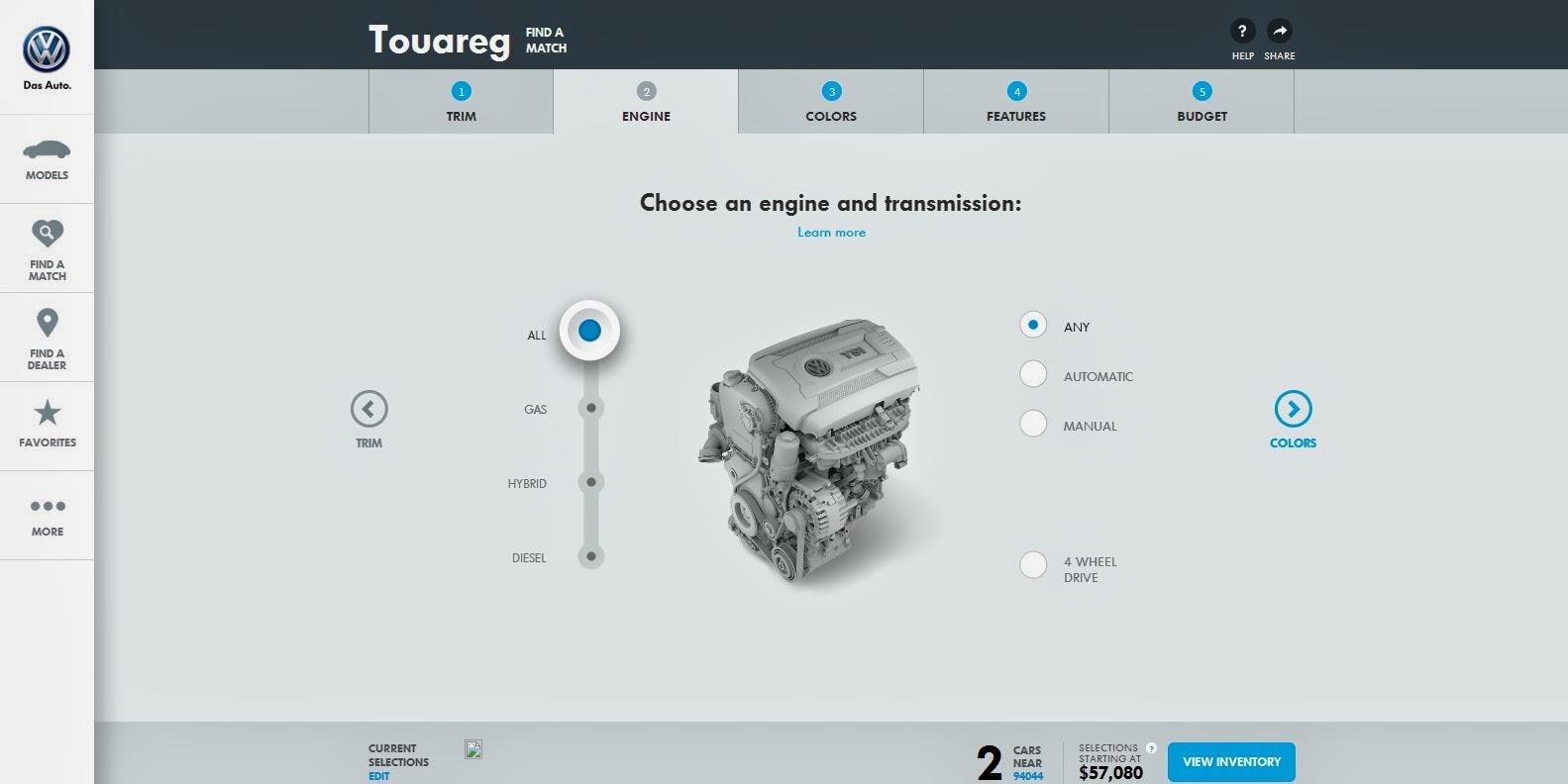The width and height of the screenshot is (1568, 784).
Task: Click the broken image in current selections
Action: coord(473,749)
